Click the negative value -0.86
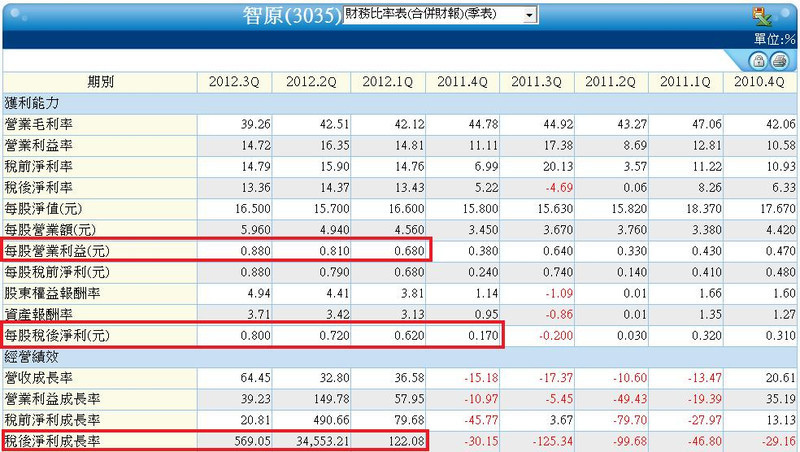800x452 pixels. tap(559, 314)
